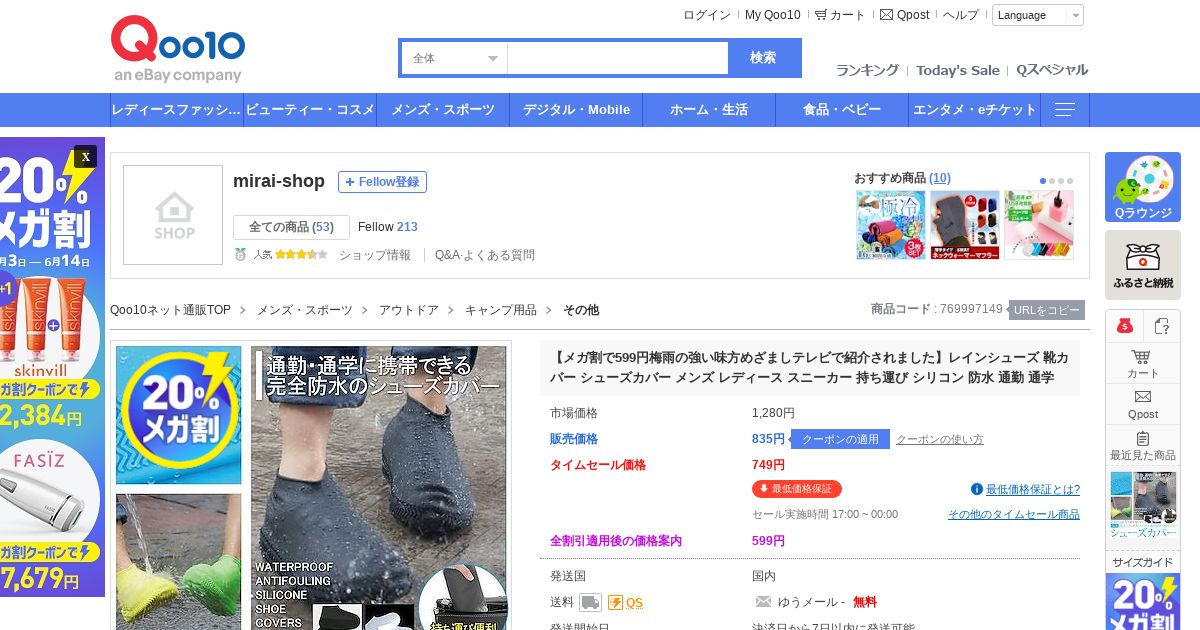Open the ヘルプ link
Viewport: 1200px width, 630px height.
click(961, 15)
